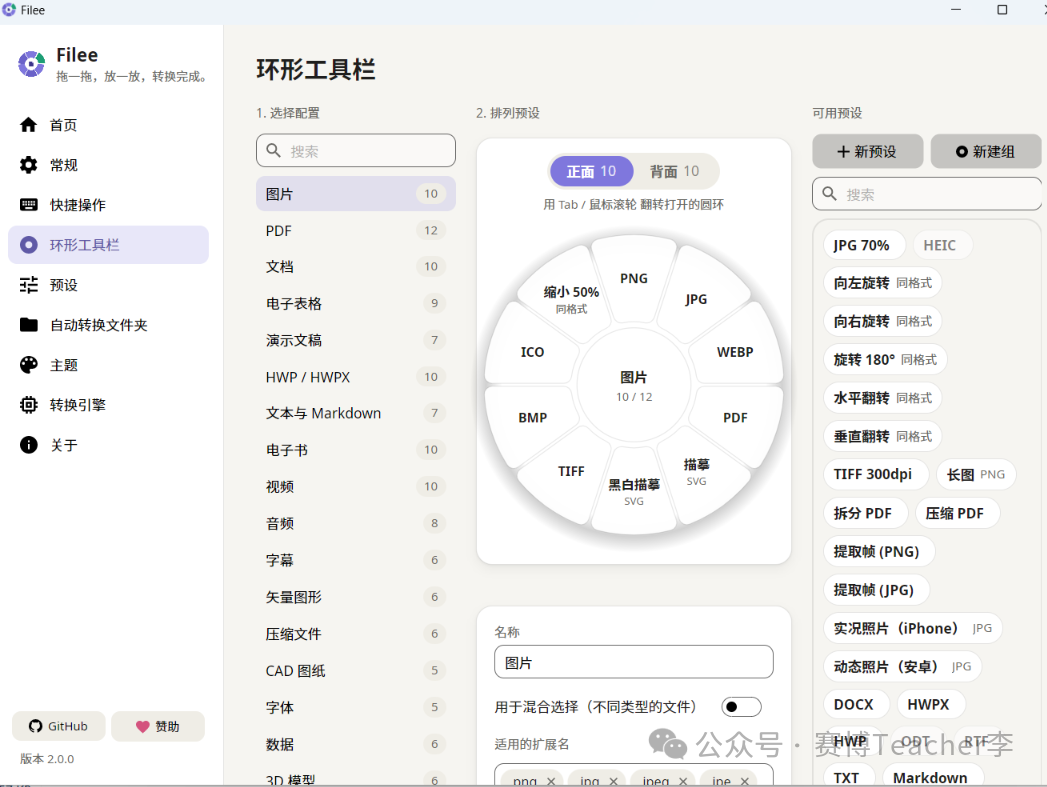
Task: Click the info icon beside 关于
Action: coord(28,445)
